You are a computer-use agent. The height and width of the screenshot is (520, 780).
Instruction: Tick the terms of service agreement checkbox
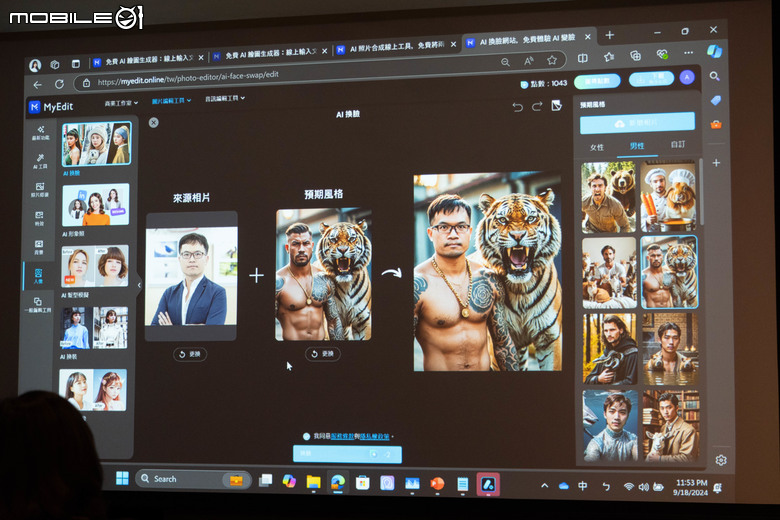tap(306, 436)
